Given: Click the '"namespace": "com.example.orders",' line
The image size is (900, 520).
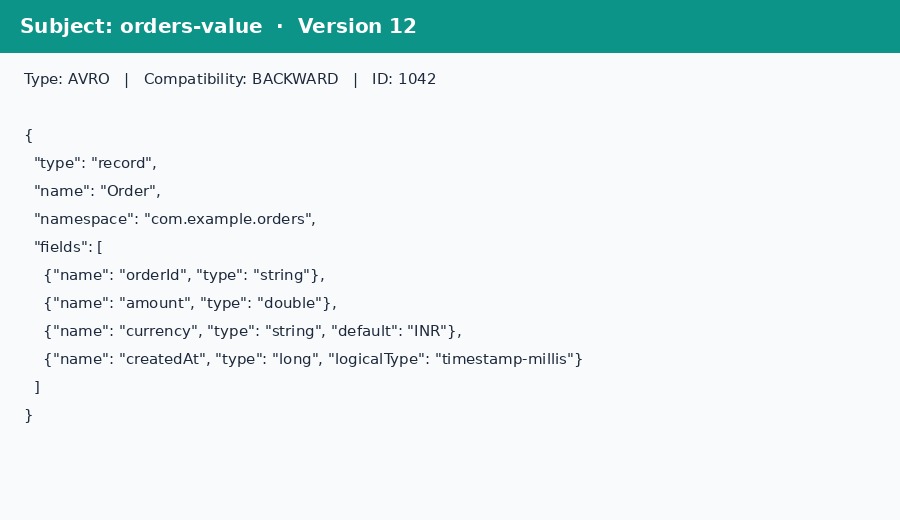Looking at the screenshot, I should (175, 219).
